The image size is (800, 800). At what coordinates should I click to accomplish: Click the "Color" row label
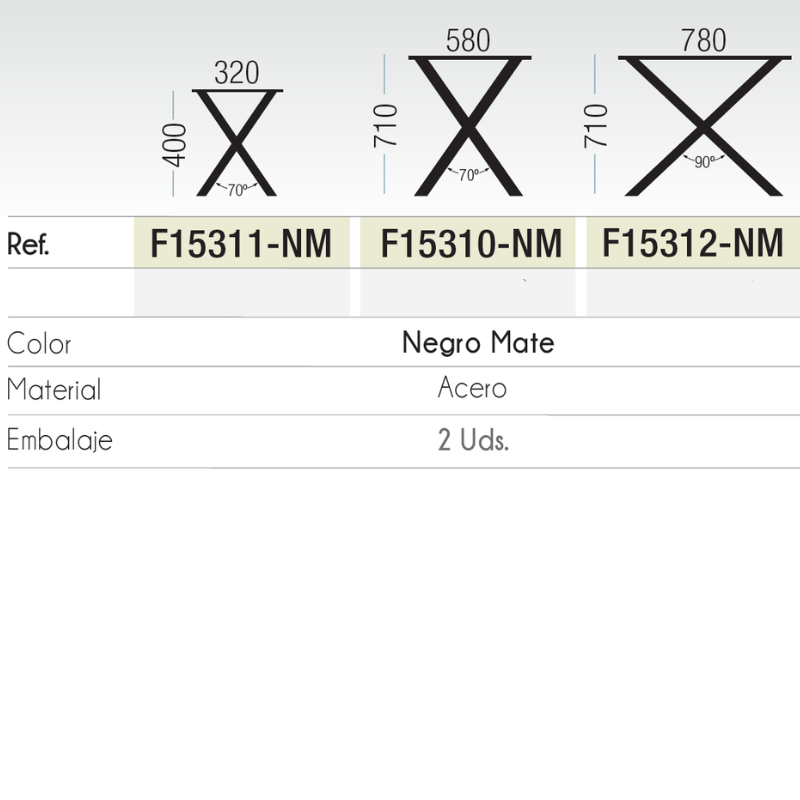(x=39, y=344)
